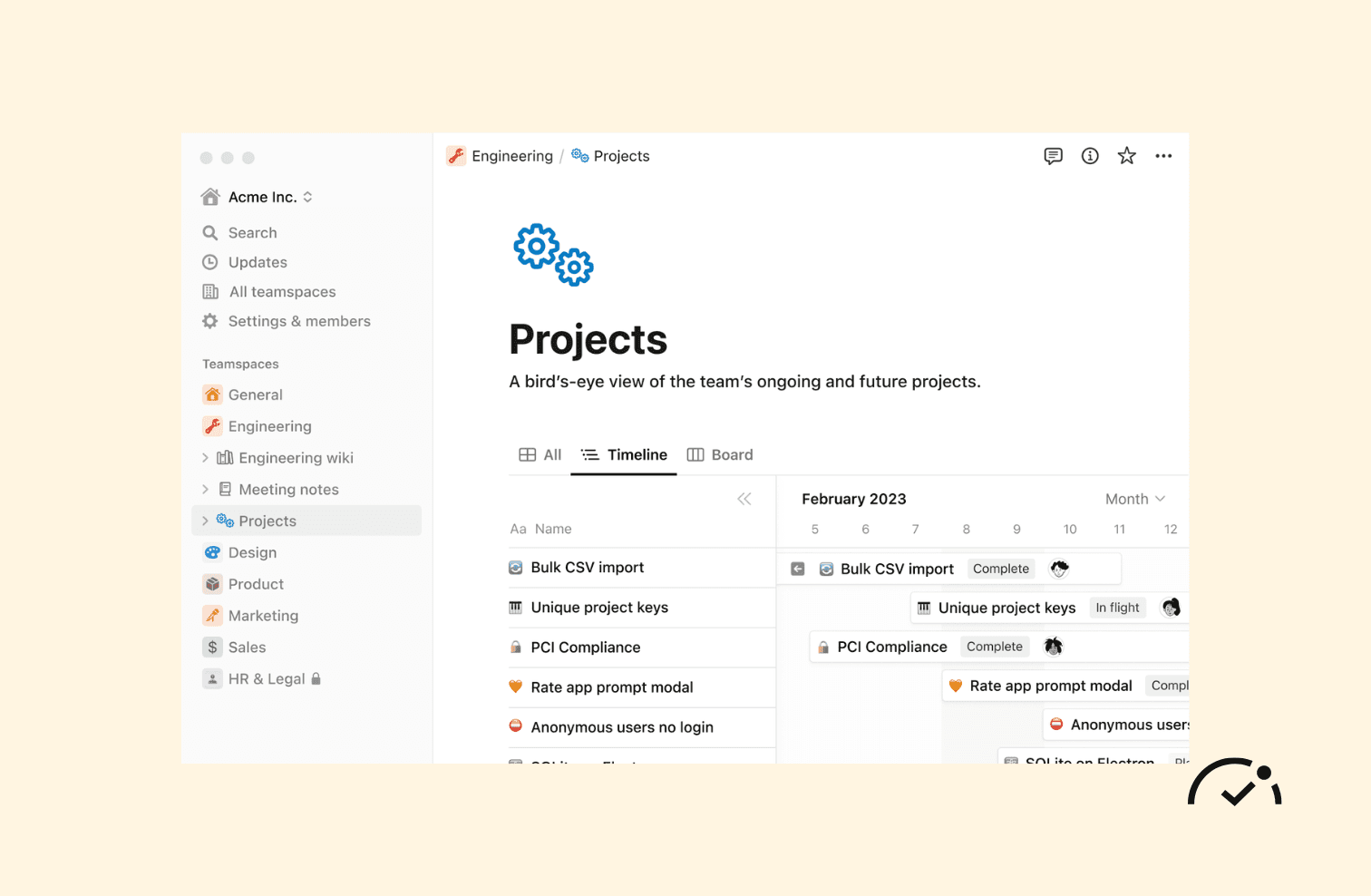Image resolution: width=1371 pixels, height=896 pixels.
Task: Click heart icon on Rate app prompt modal row
Action: click(x=515, y=687)
